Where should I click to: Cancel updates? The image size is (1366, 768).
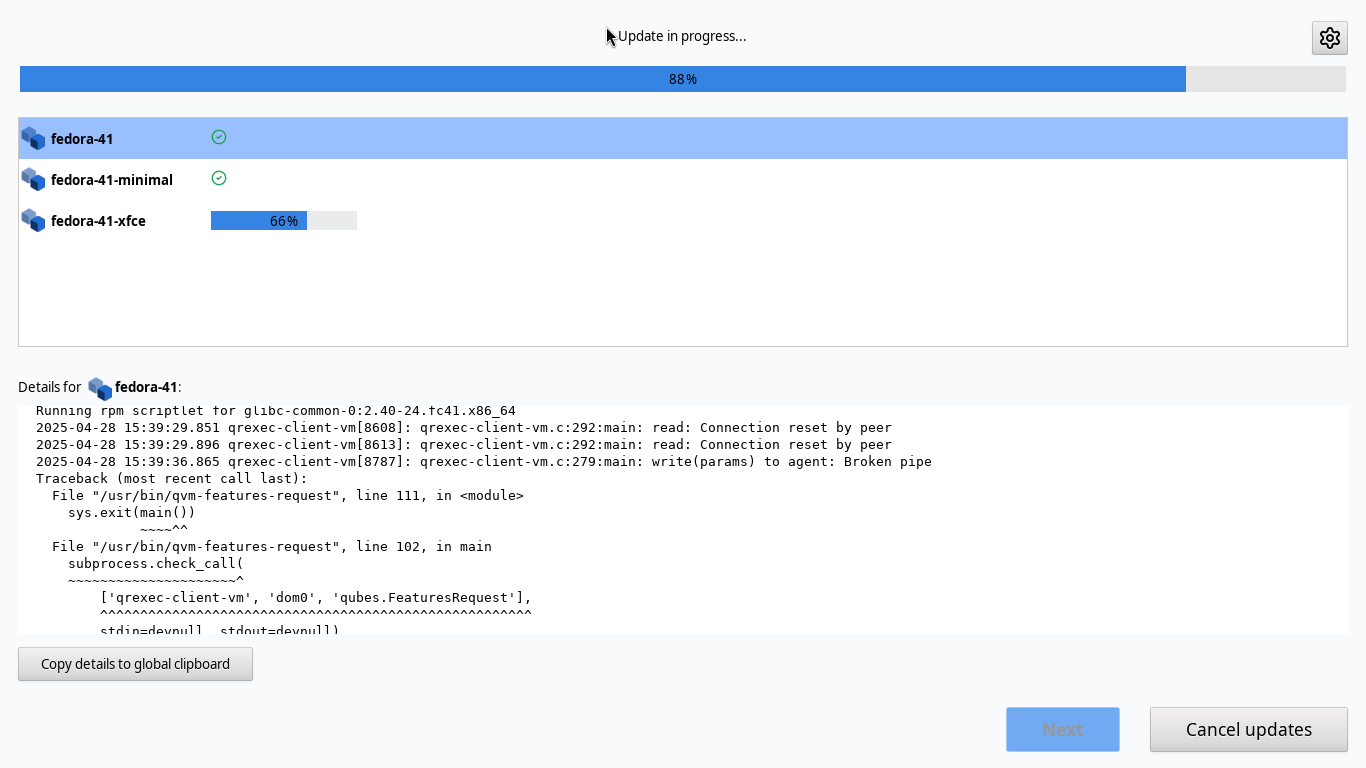click(1249, 730)
